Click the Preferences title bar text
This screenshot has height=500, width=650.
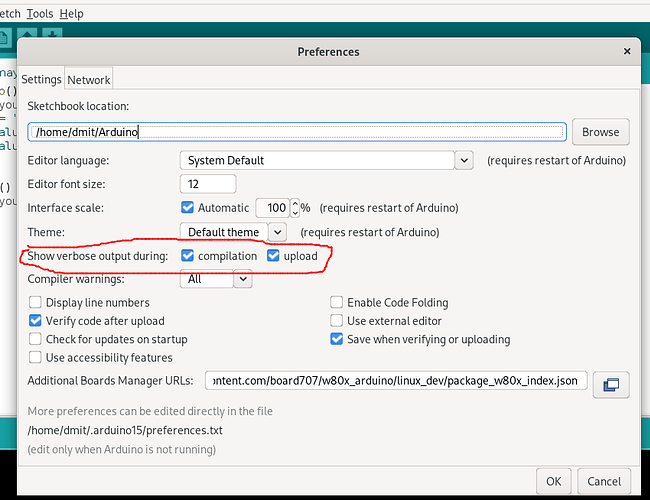coord(328,52)
